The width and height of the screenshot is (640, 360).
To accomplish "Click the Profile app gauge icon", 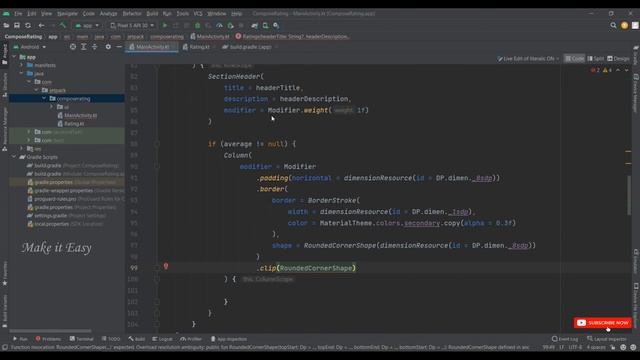I will (219, 25).
